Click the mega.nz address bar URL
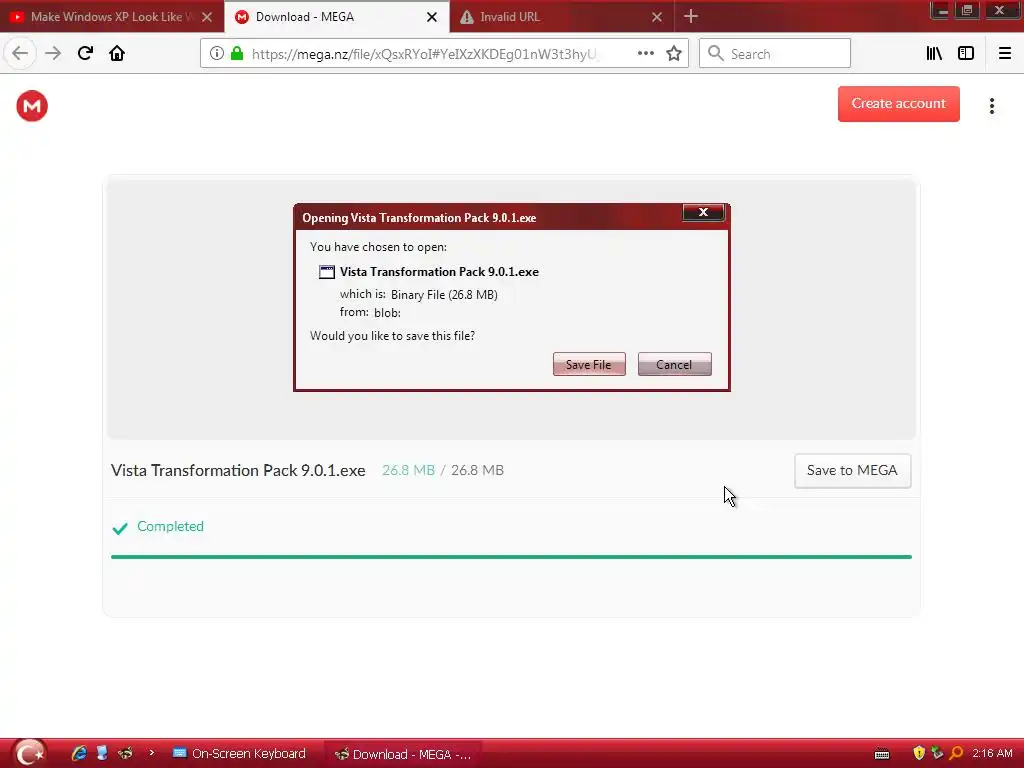1024x768 pixels. coord(424,54)
